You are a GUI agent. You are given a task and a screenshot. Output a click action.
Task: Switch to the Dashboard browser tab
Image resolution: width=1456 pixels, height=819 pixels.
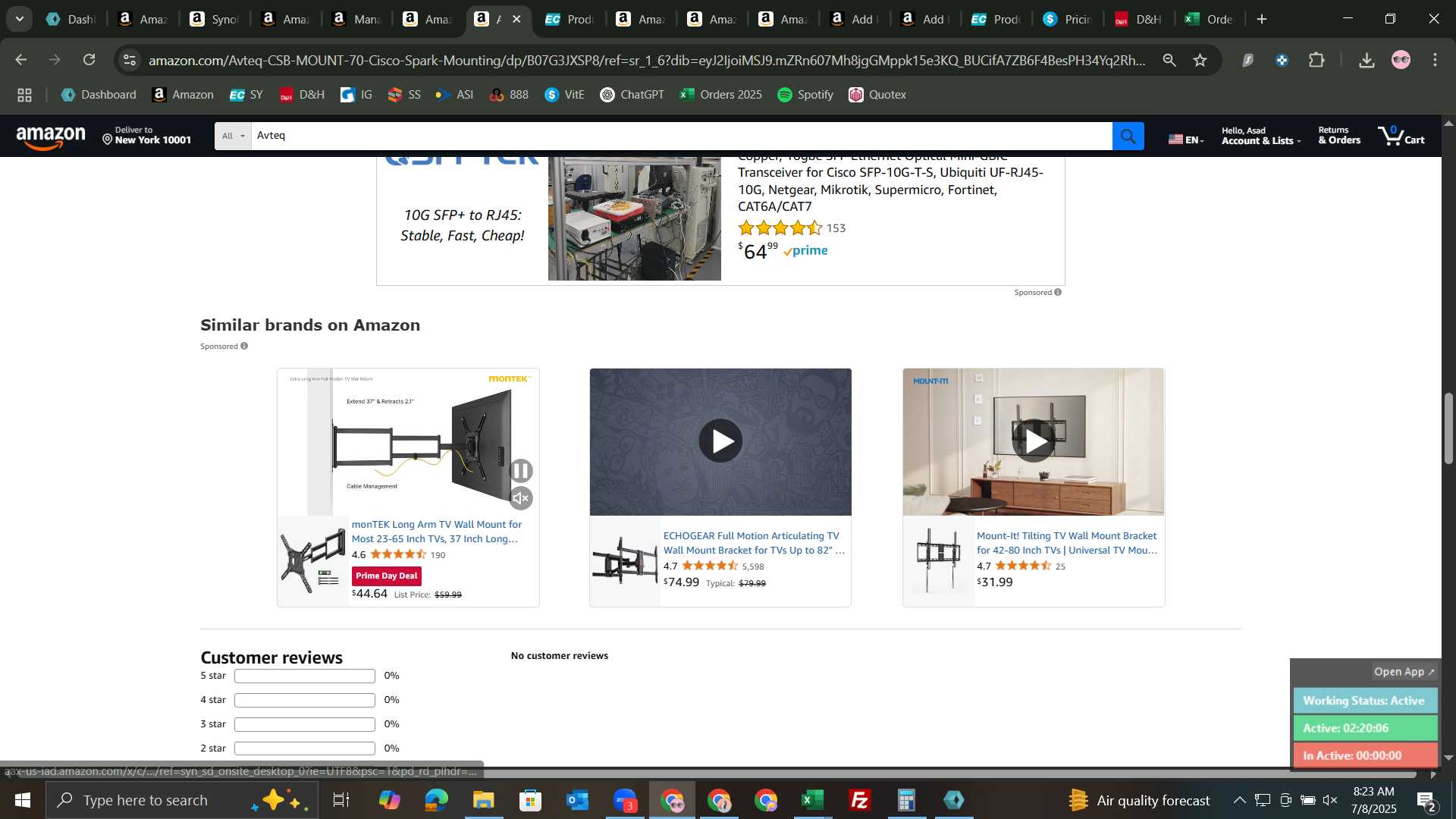(x=70, y=19)
